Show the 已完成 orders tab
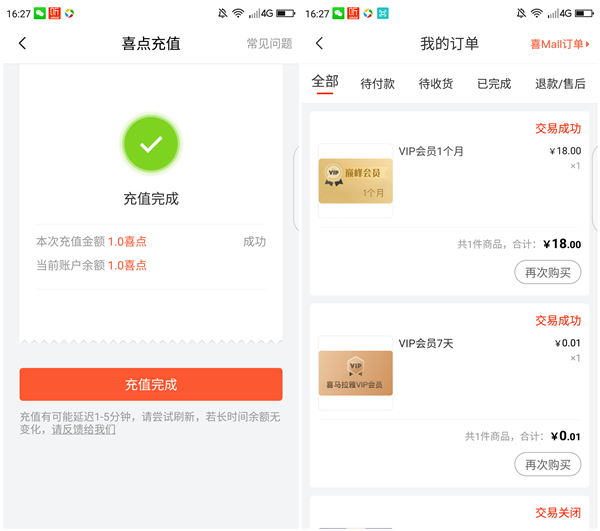The image size is (600, 531). click(x=494, y=84)
